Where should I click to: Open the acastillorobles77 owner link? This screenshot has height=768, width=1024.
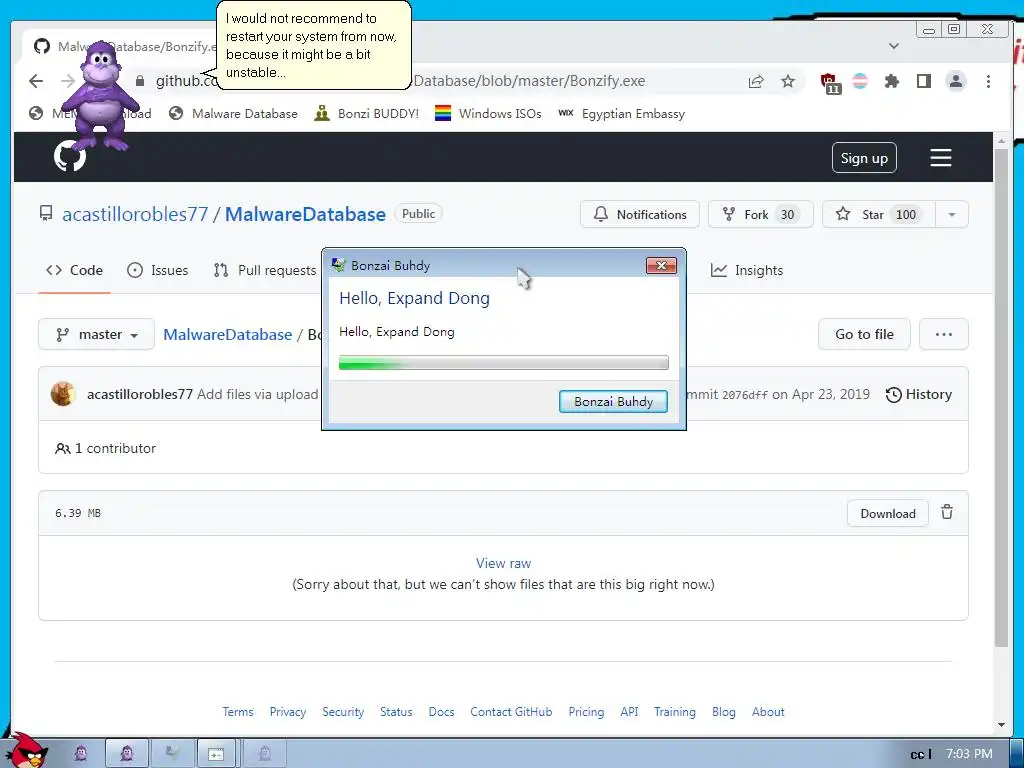point(135,214)
